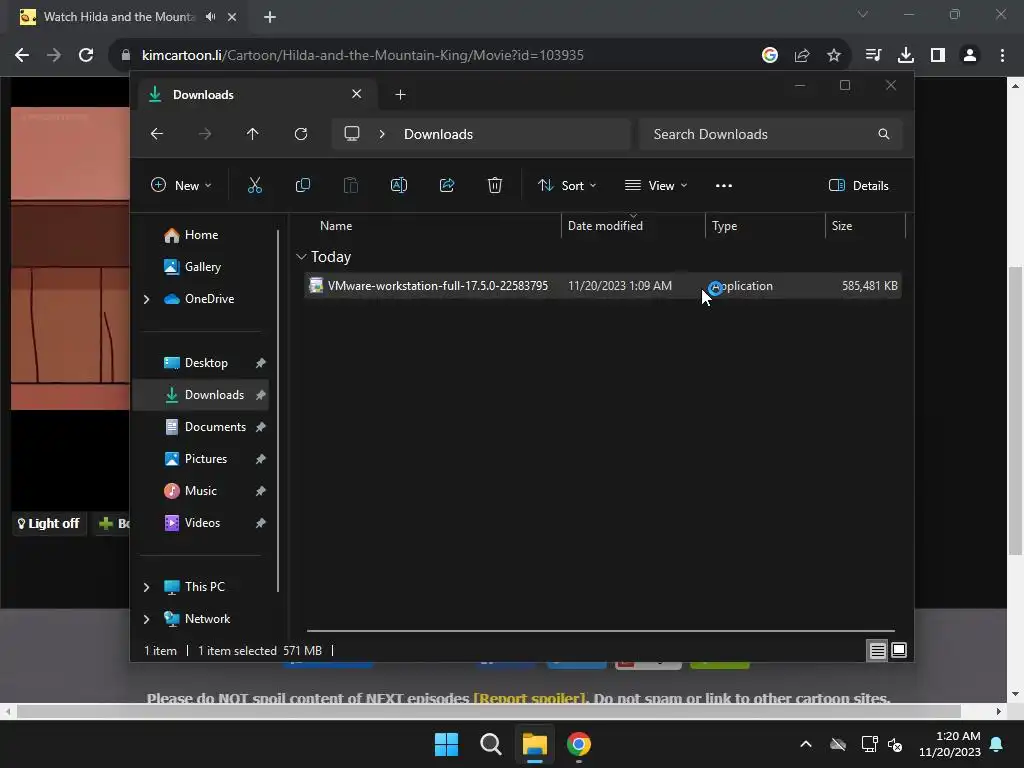Click the breadcrumb chevron before Downloads
This screenshot has height=768, width=1024.
click(x=382, y=134)
